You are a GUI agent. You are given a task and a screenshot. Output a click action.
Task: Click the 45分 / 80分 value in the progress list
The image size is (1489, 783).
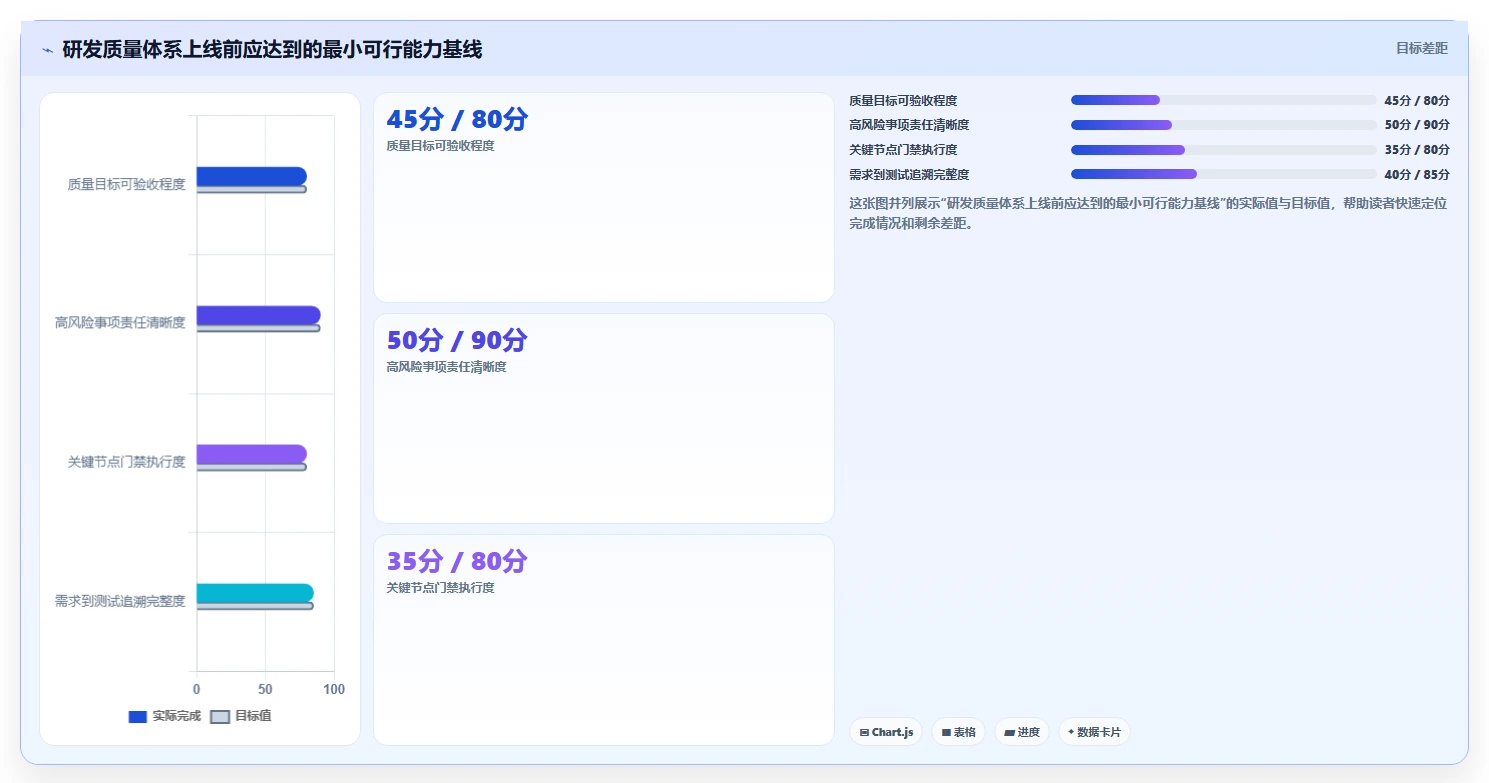click(1417, 101)
